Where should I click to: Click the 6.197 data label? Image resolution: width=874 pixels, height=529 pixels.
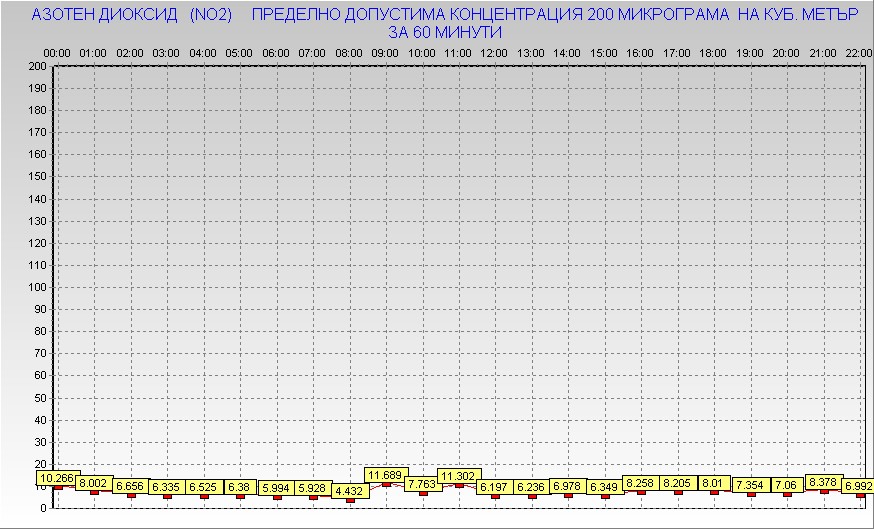tap(495, 487)
